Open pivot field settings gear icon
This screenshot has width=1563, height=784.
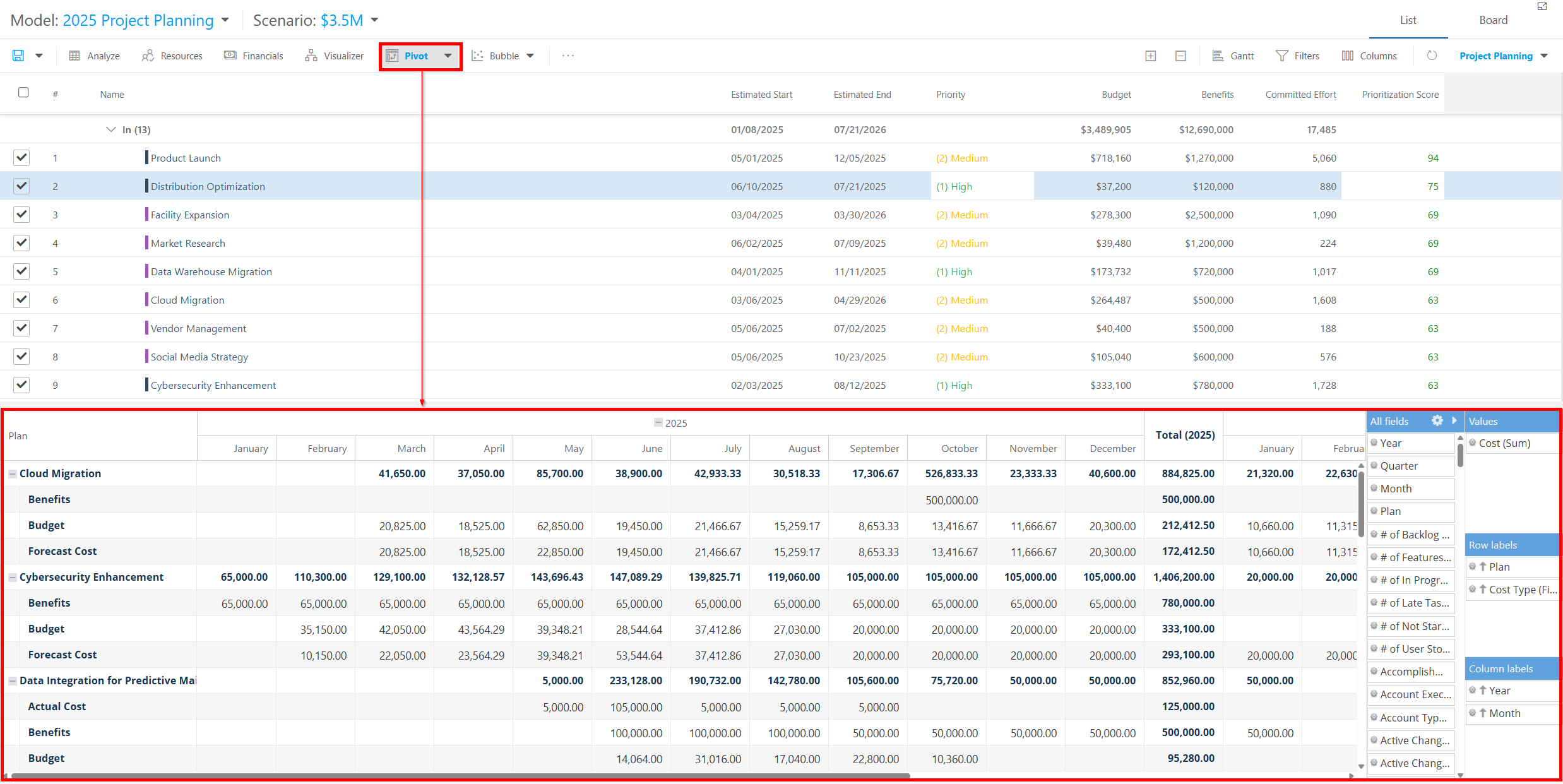(1437, 420)
